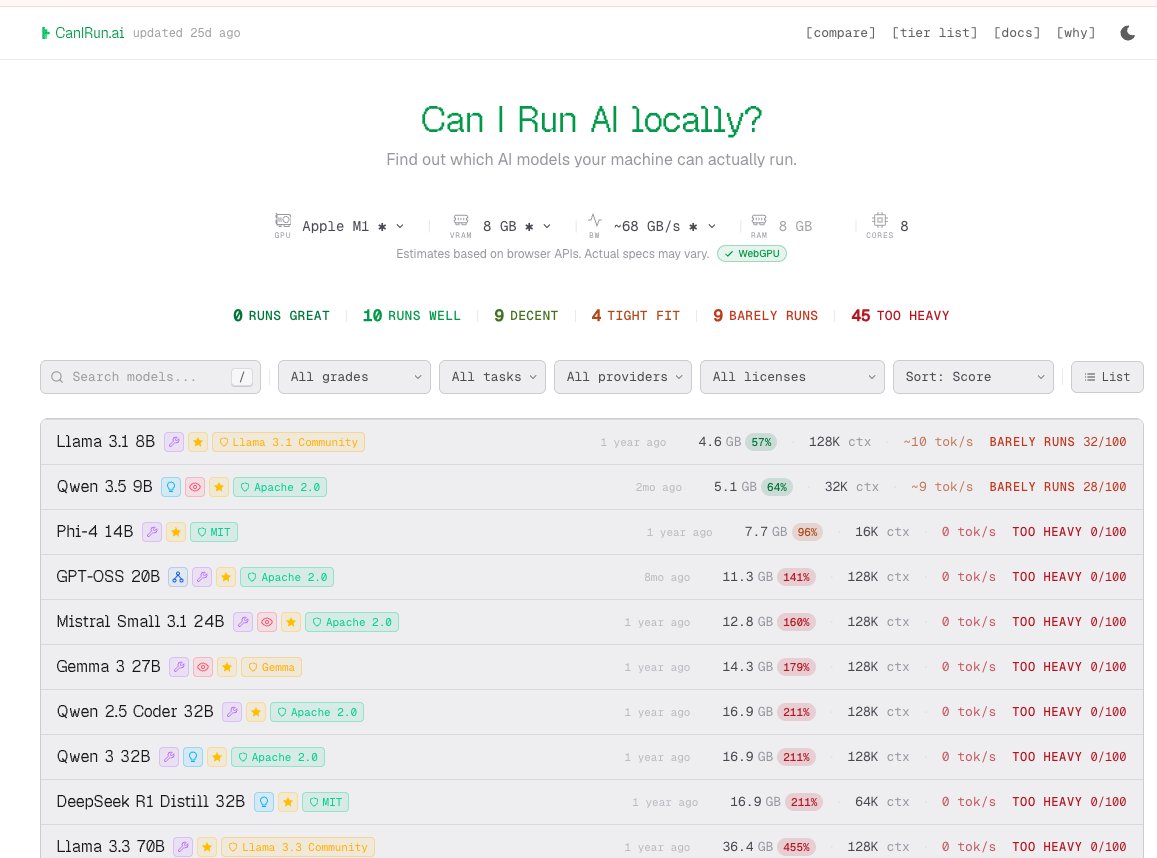Open the tier list link

point(934,32)
